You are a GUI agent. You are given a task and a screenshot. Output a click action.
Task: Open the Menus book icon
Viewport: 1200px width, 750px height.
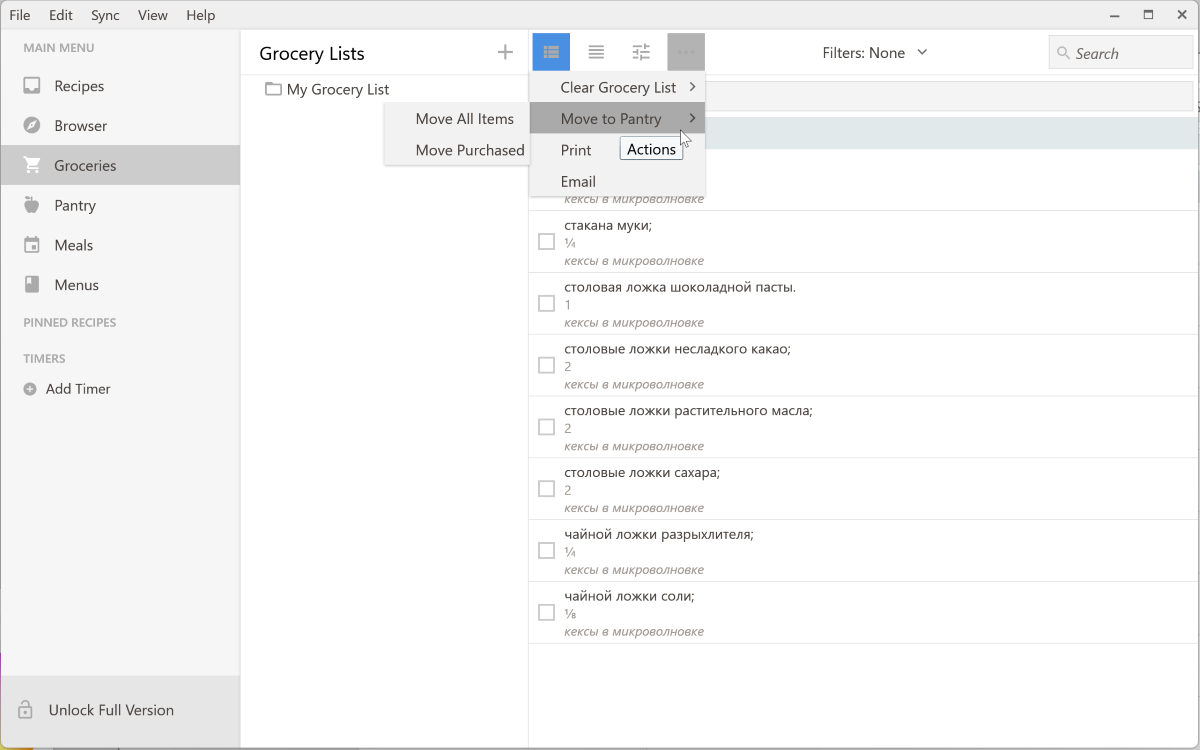point(32,285)
